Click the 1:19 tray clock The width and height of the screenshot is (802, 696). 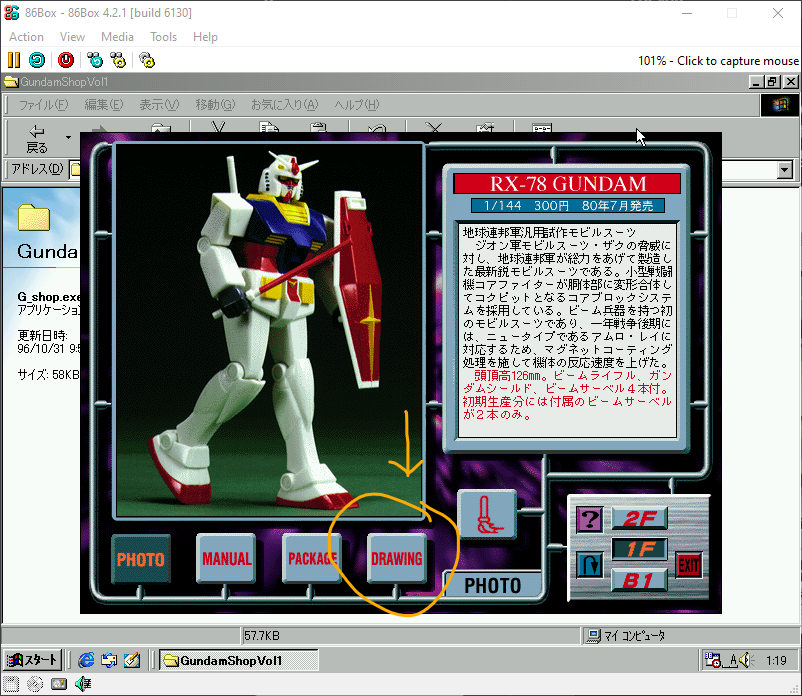pyautogui.click(x=776, y=660)
